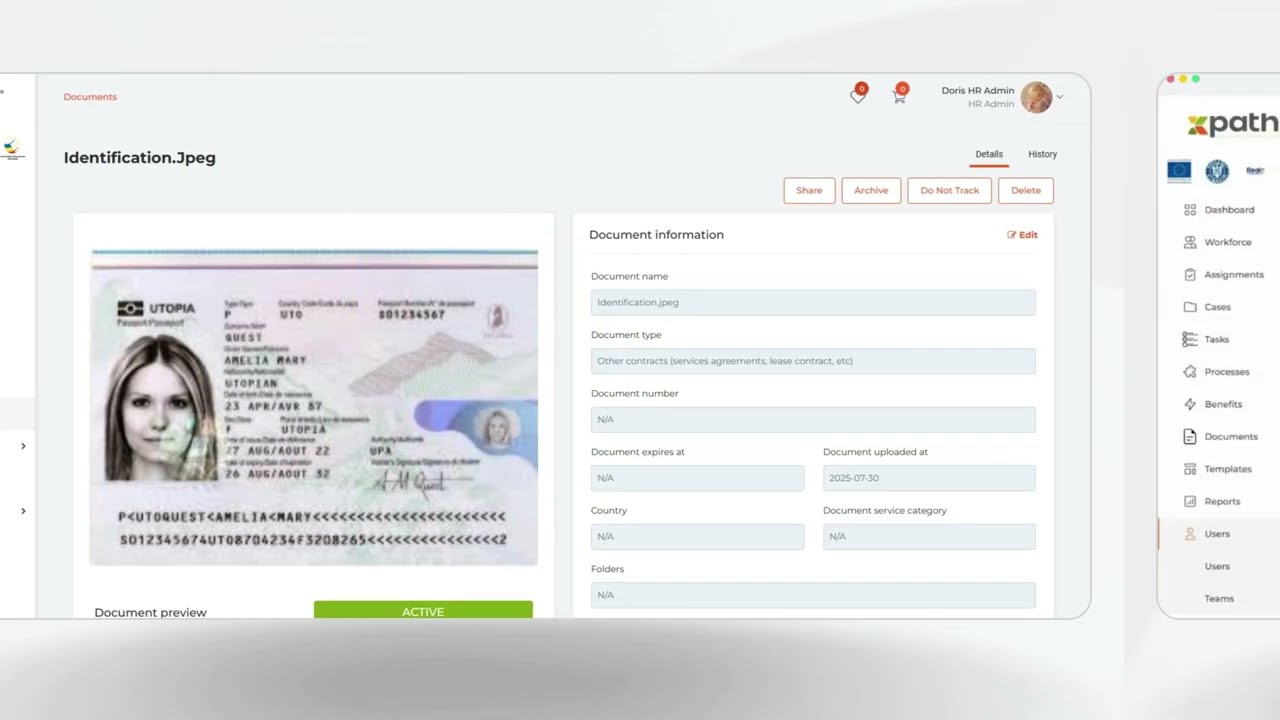Viewport: 1280px width, 720px height.
Task: Open Cases in xpath sidebar
Action: 1217,307
